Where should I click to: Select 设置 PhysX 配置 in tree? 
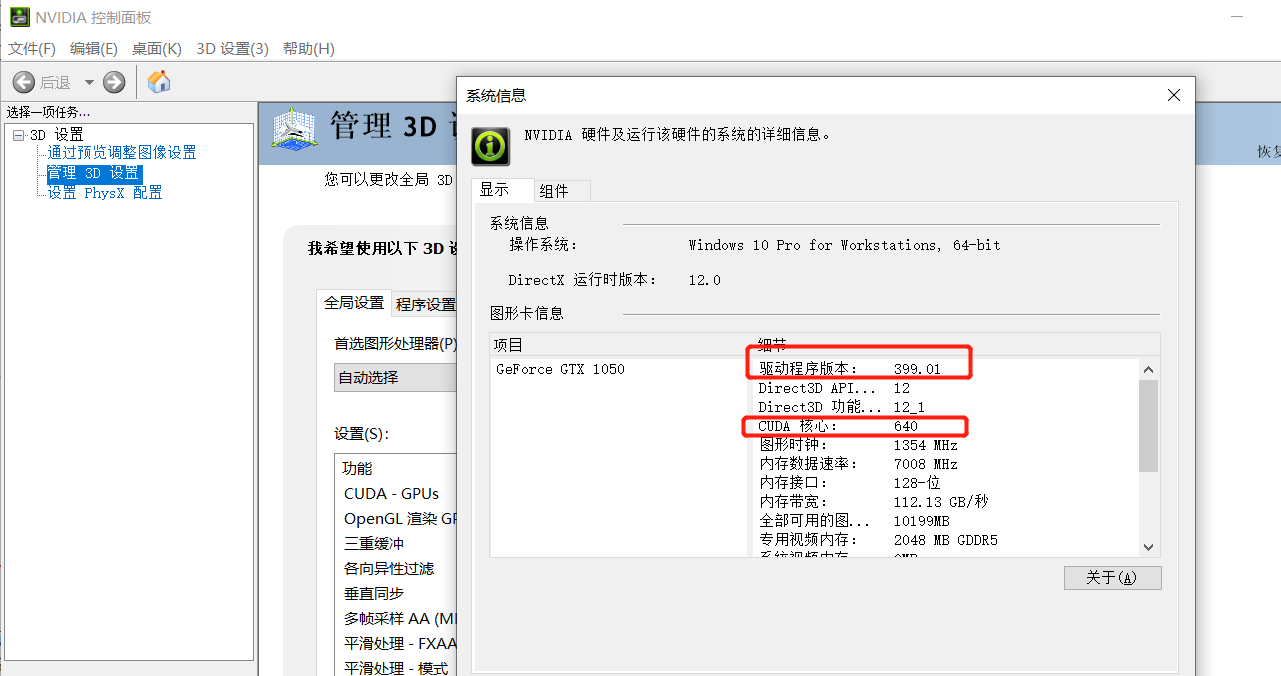[x=105, y=193]
